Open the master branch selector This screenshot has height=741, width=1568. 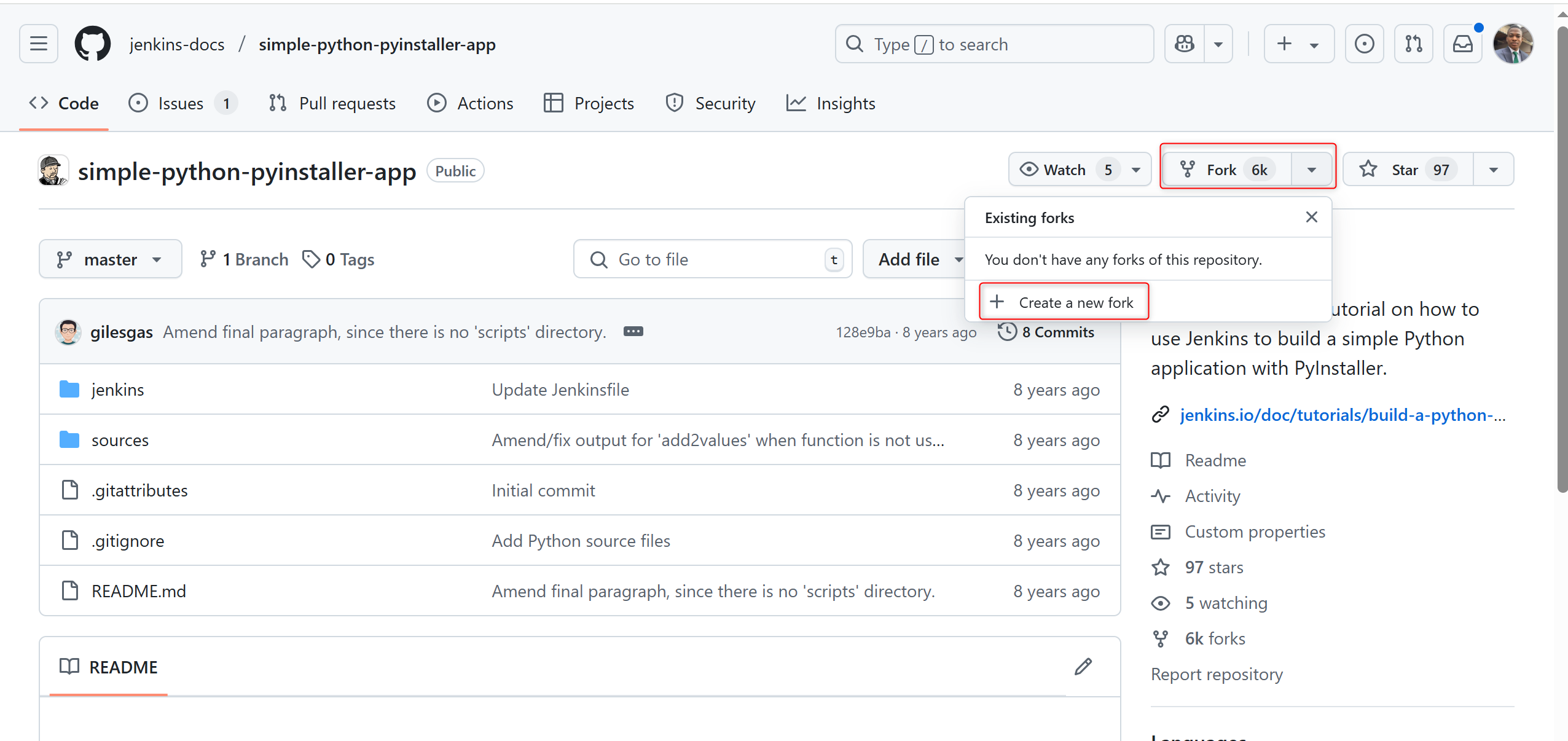(x=111, y=259)
